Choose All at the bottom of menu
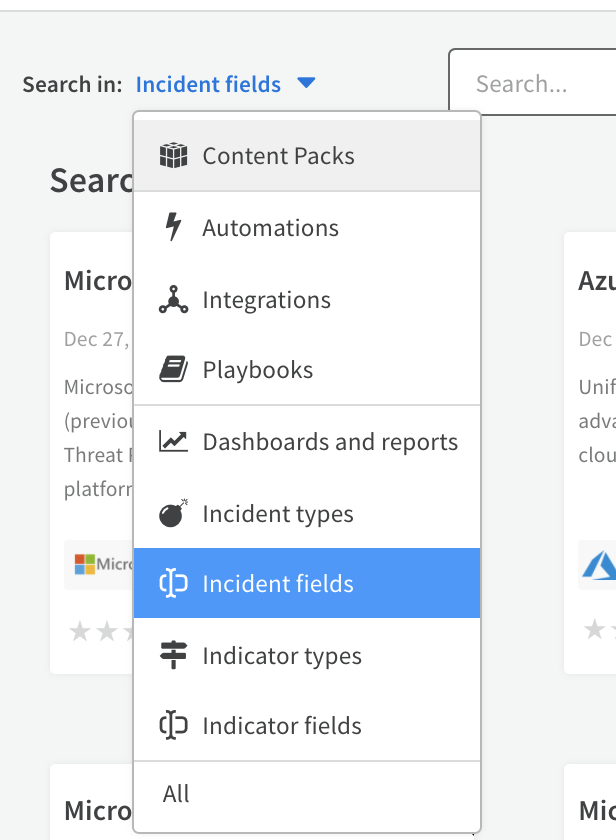616x840 pixels. (x=176, y=794)
